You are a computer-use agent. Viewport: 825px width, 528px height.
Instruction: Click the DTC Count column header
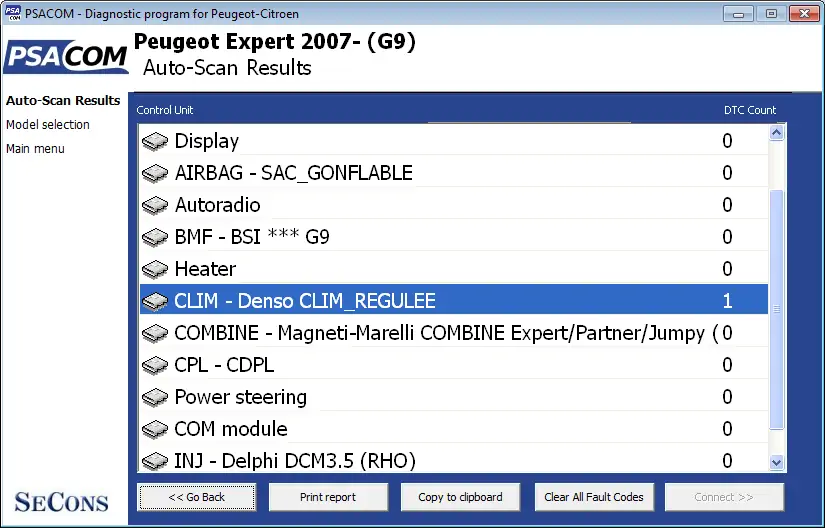[x=750, y=110]
